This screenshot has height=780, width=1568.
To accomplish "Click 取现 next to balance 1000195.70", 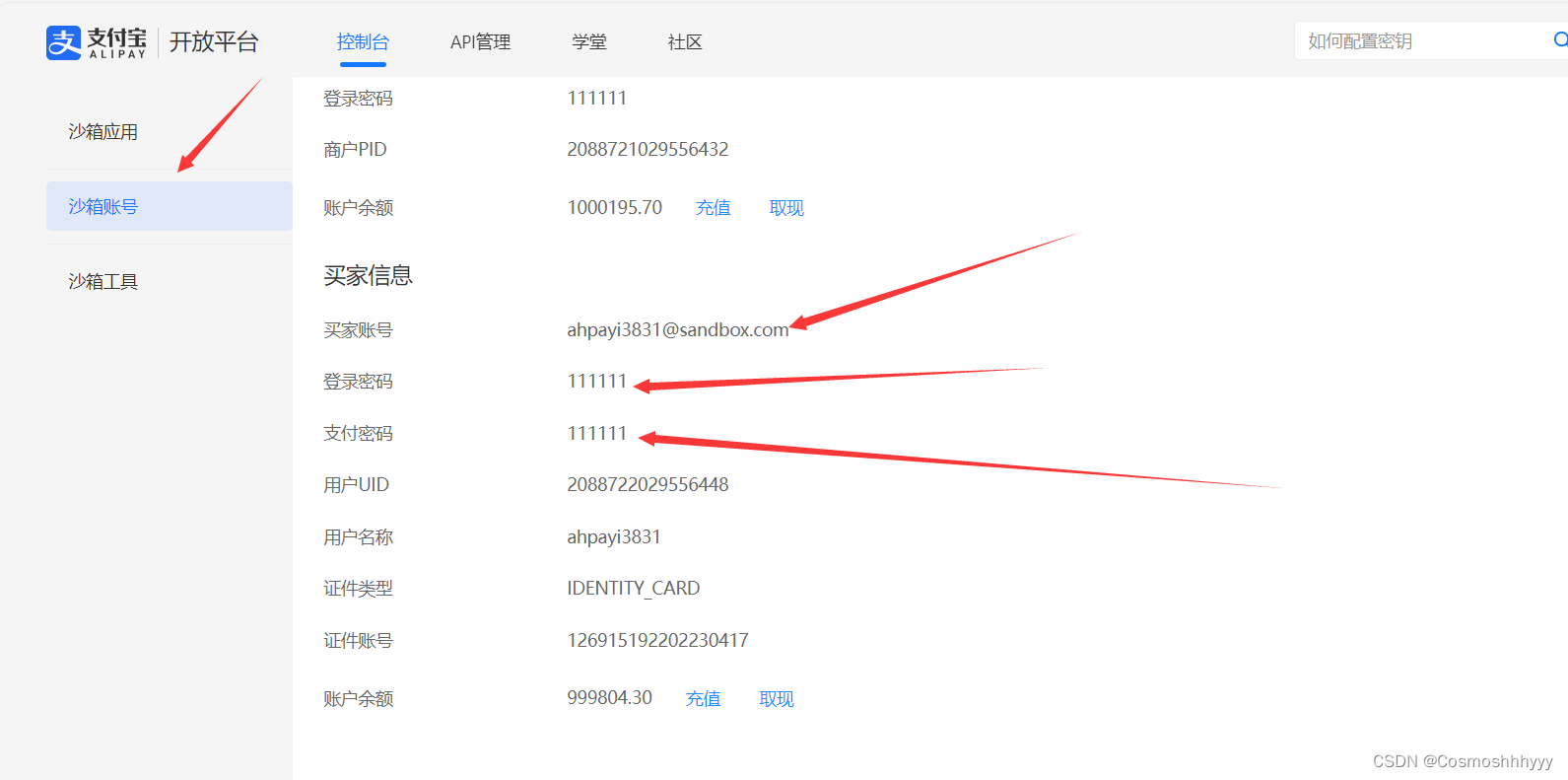I will point(786,208).
